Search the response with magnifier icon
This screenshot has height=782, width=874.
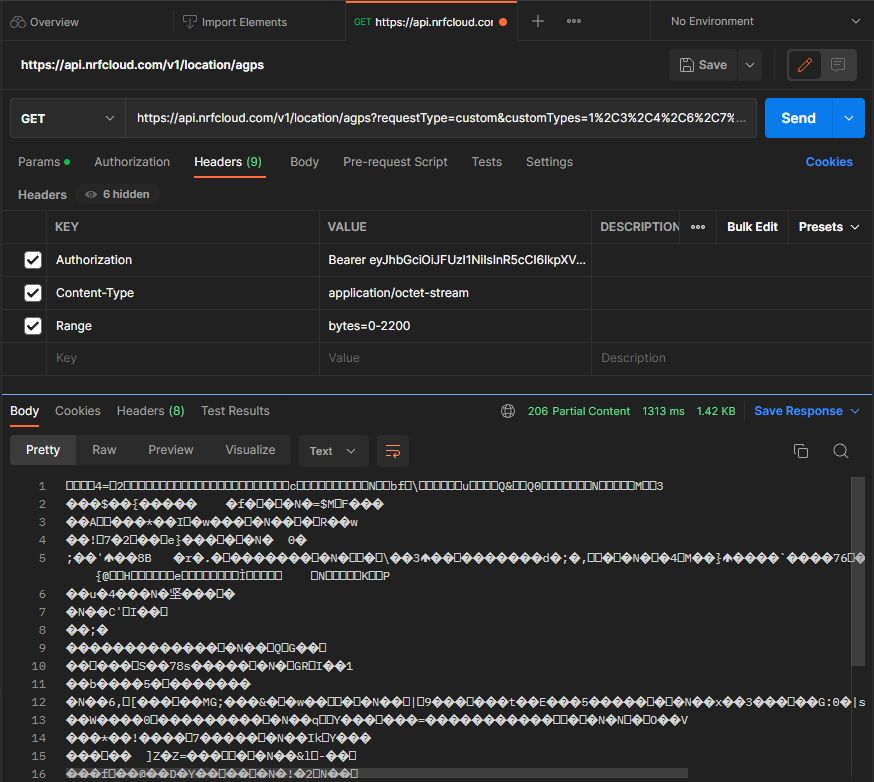click(x=840, y=451)
